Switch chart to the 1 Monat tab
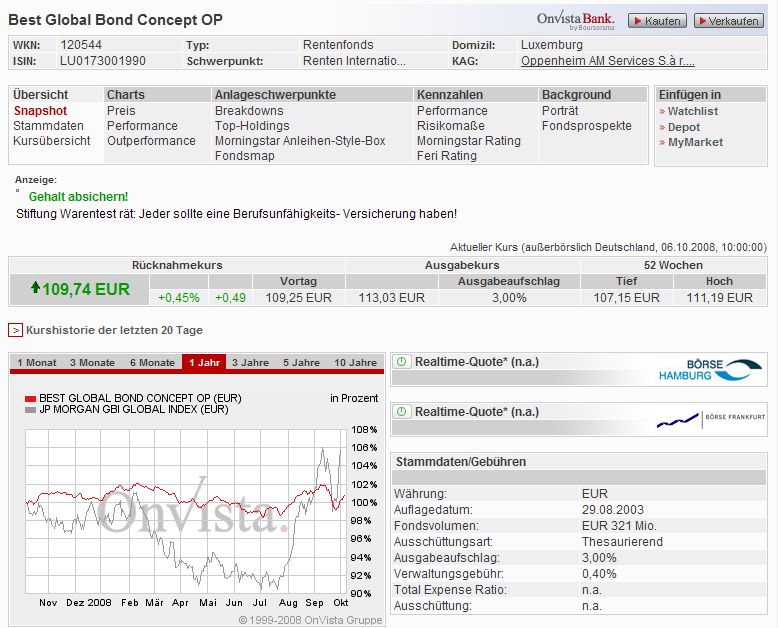778x628 pixels. click(36, 363)
